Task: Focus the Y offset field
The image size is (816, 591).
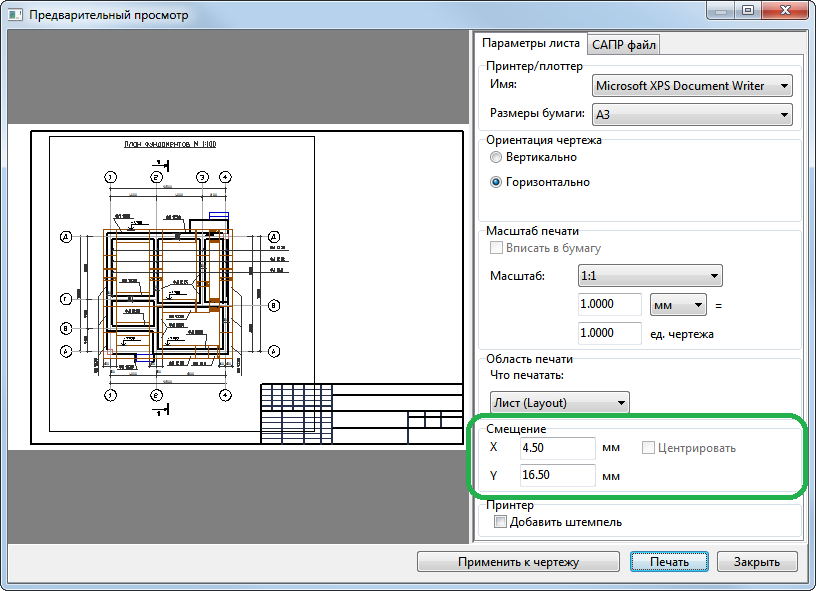Action: point(556,476)
